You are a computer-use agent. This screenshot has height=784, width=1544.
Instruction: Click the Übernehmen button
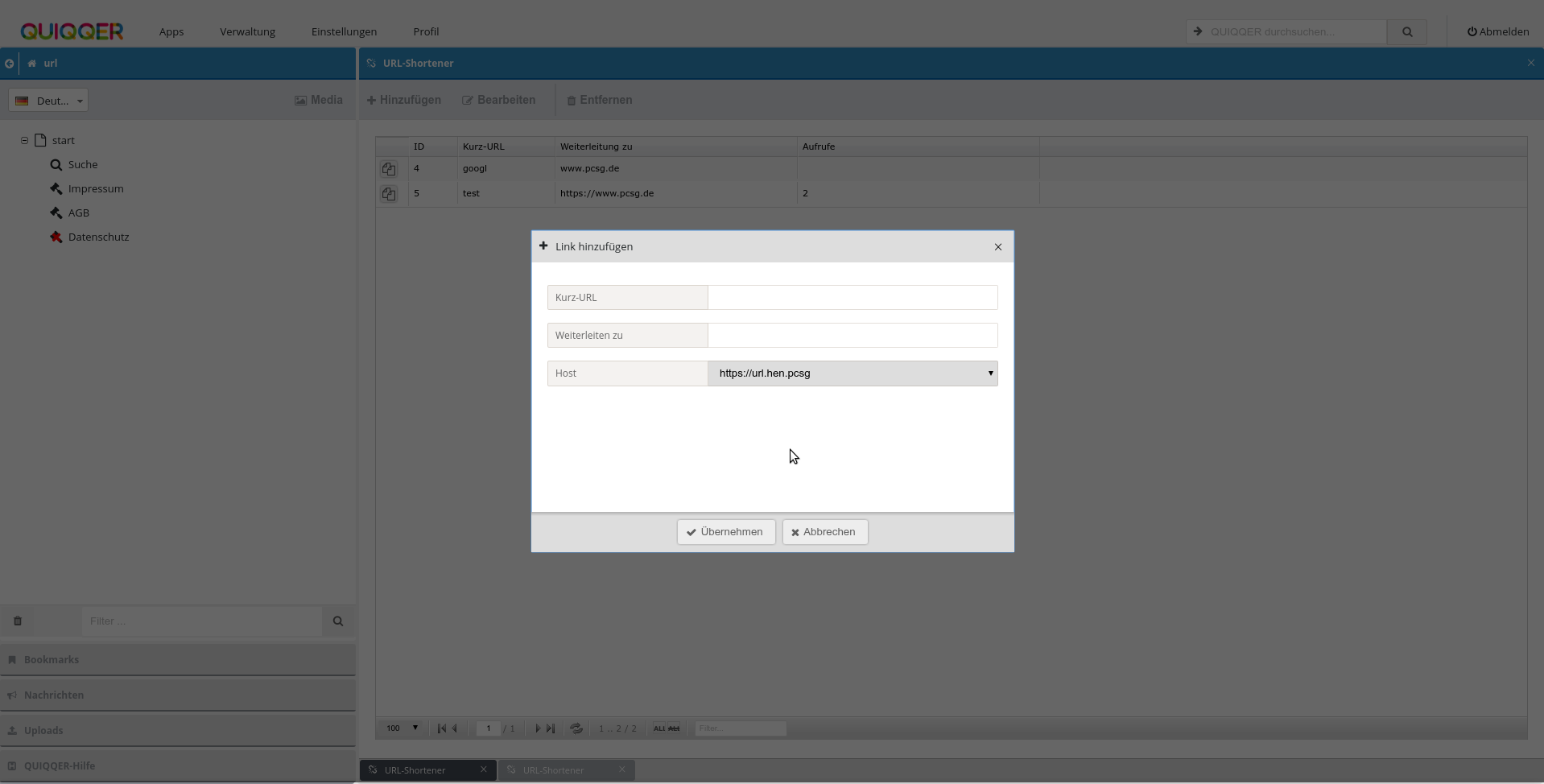725,532
